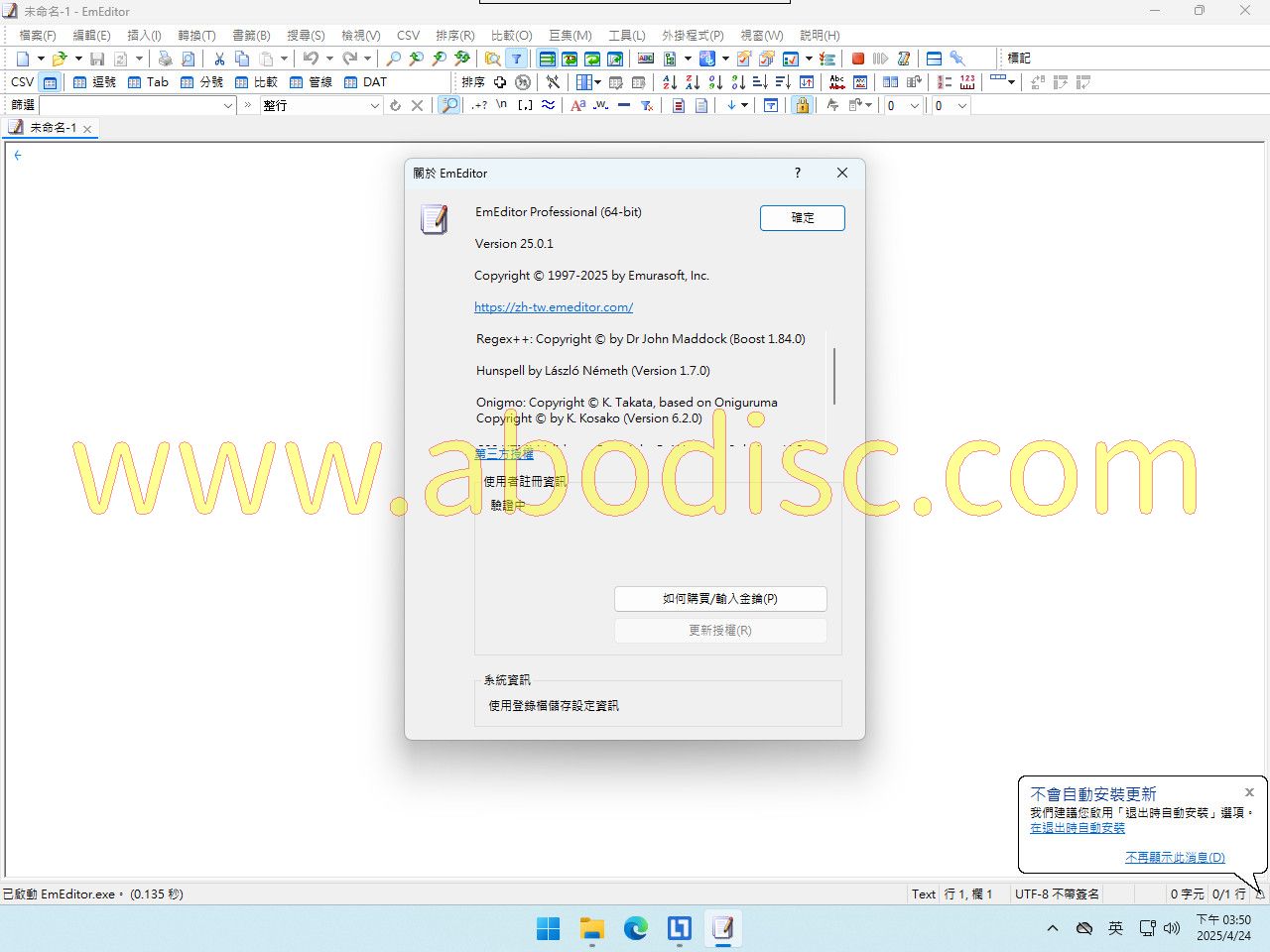This screenshot has height=952, width=1270.
Task: Click the Open file folder icon
Action: point(60,59)
